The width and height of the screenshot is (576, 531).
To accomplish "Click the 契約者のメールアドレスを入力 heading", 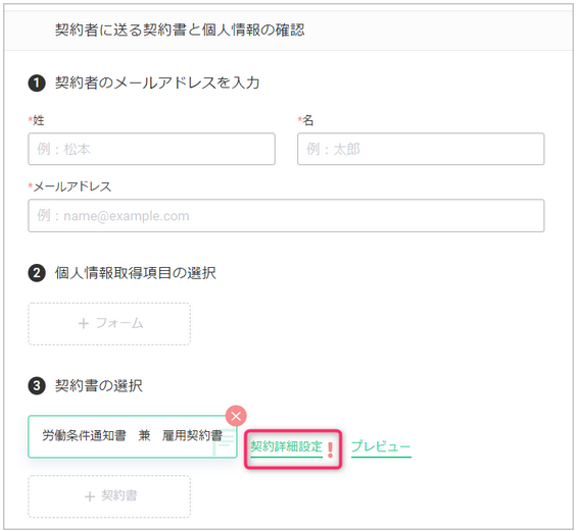I will (157, 83).
